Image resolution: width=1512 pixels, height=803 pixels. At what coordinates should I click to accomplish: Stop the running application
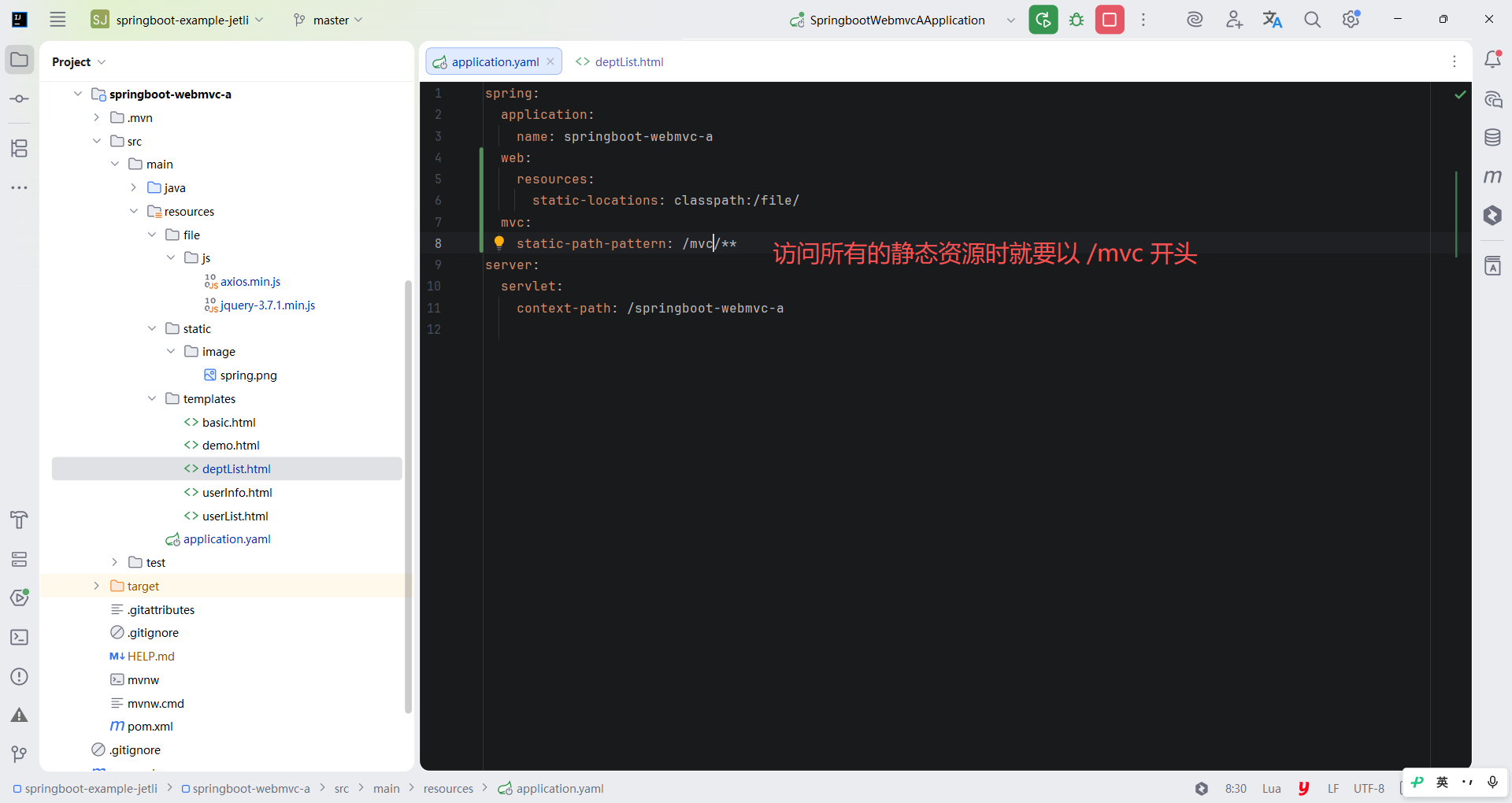(1110, 20)
